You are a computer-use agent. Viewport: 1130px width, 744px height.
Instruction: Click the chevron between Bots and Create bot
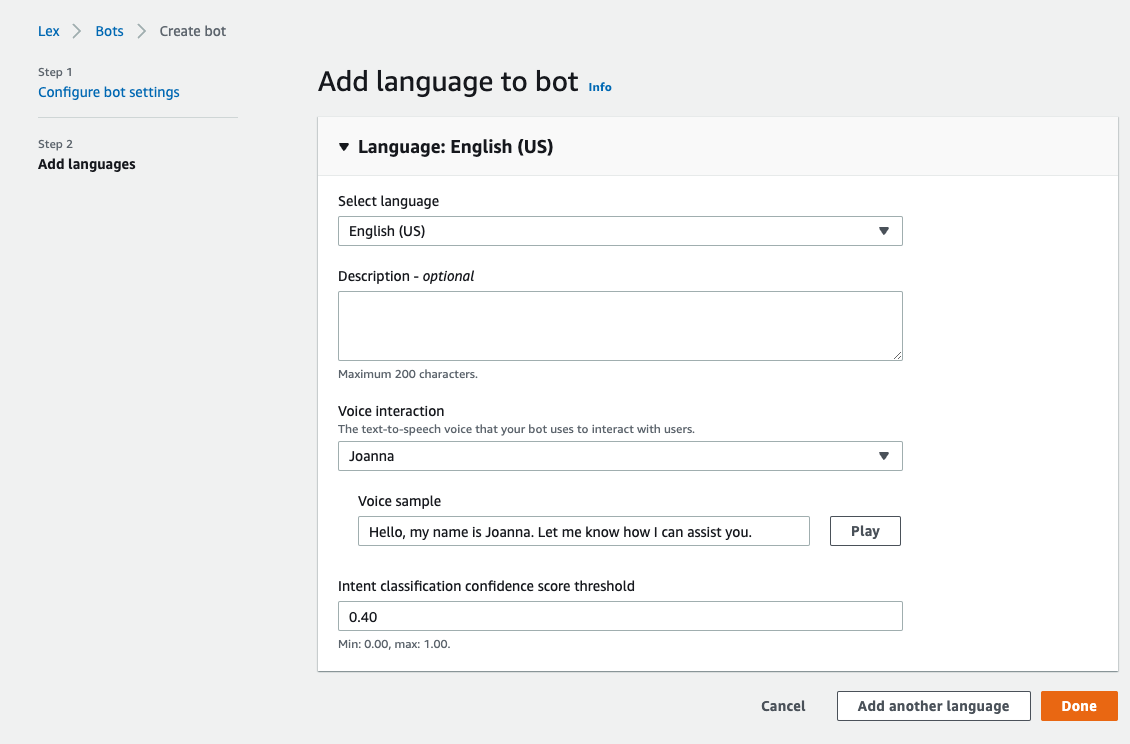coord(142,31)
